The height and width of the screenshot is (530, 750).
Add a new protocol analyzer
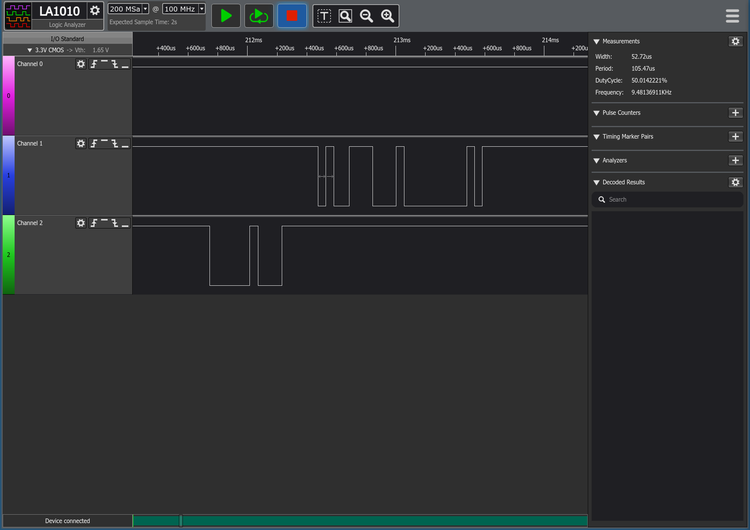[x=736, y=160]
